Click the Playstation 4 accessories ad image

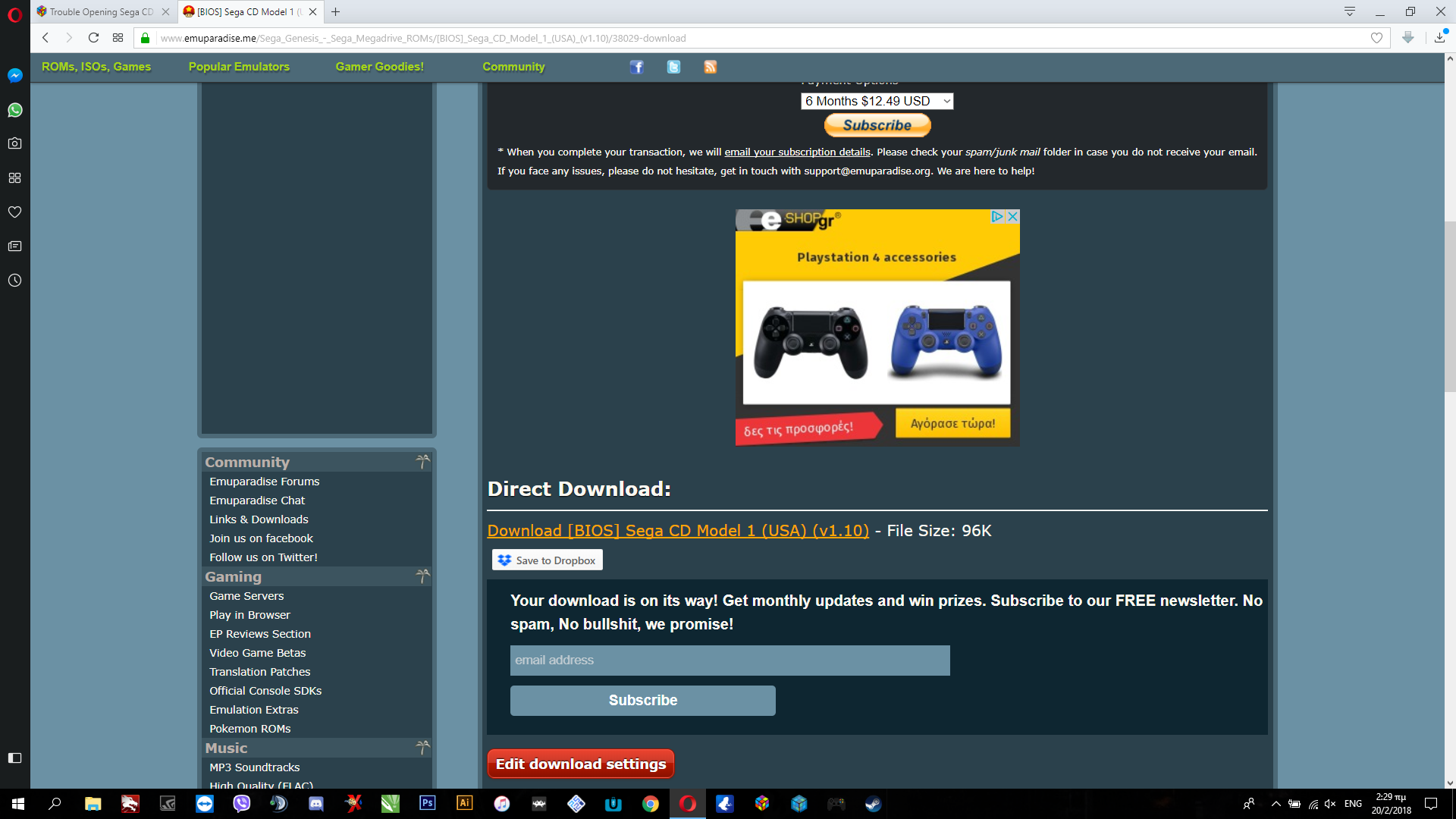coord(877,342)
